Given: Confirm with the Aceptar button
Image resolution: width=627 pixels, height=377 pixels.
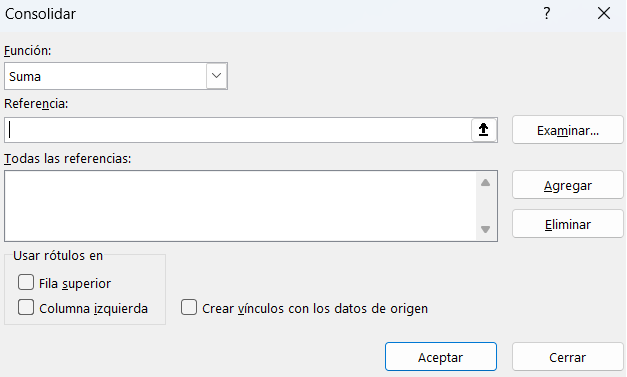Looking at the screenshot, I should point(441,357).
